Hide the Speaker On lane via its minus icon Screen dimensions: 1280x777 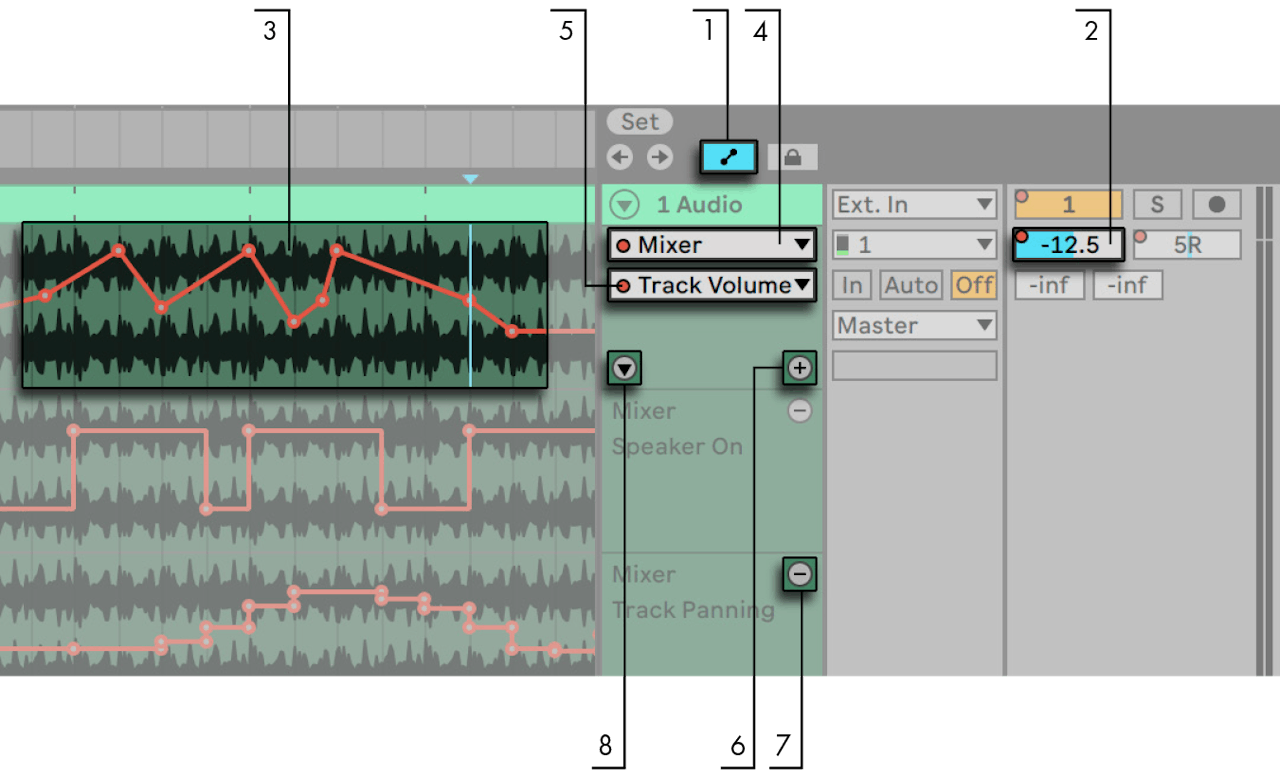(x=799, y=410)
